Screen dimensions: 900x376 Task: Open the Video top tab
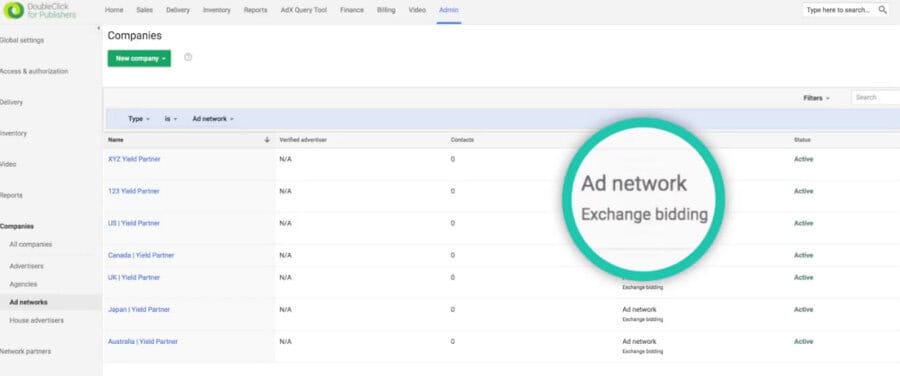[417, 10]
